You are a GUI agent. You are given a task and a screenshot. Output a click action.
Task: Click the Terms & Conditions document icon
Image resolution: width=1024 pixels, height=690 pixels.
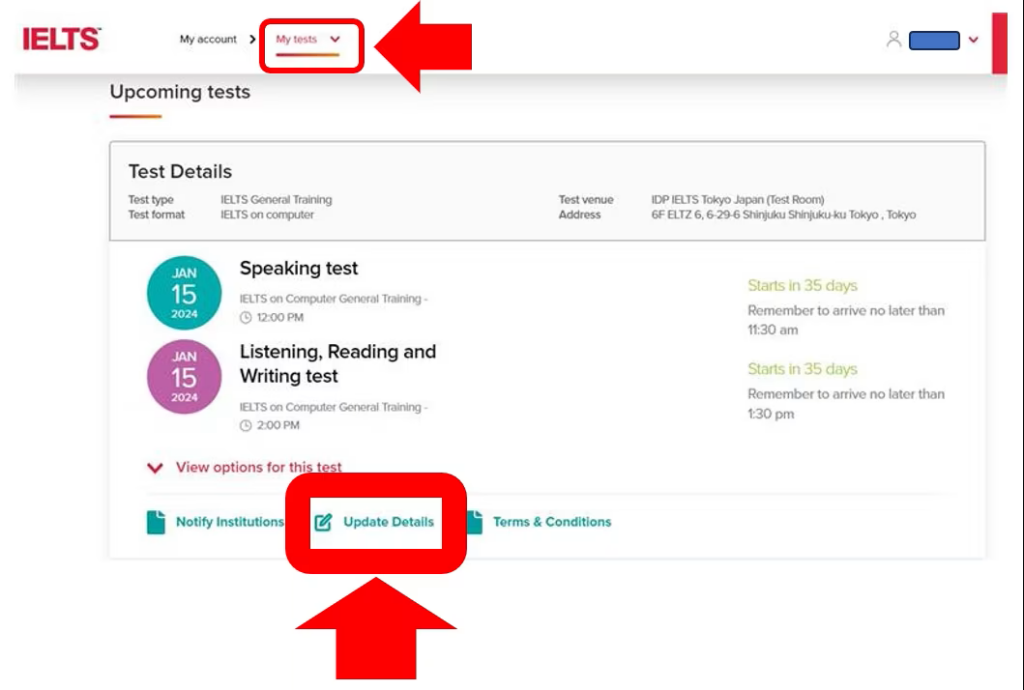pyautogui.click(x=474, y=522)
